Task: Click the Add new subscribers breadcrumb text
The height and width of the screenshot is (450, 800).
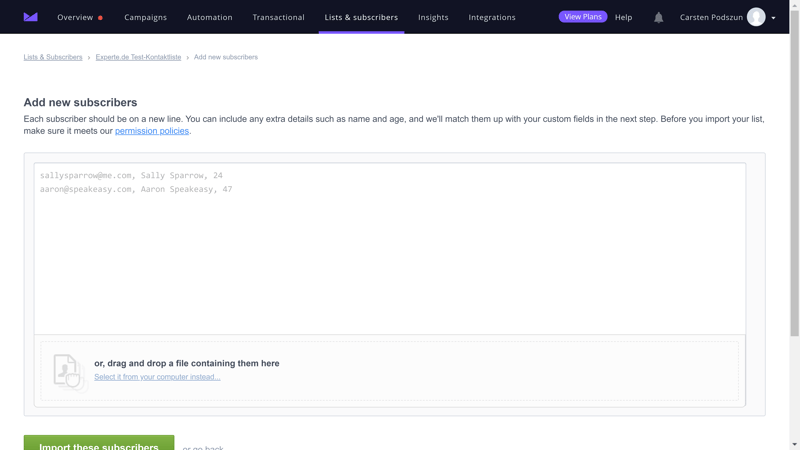Action: coord(226,57)
